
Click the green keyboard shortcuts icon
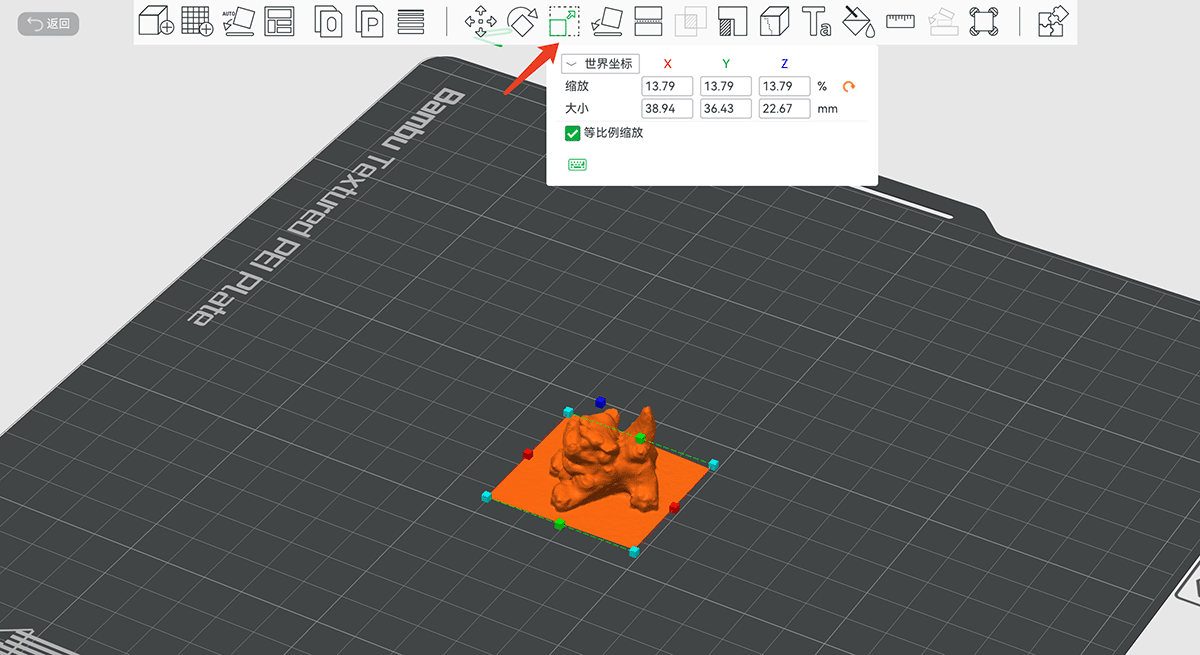(577, 164)
